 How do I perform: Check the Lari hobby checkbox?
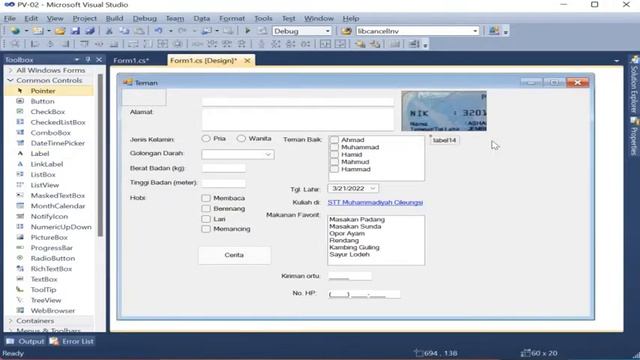[x=206, y=219]
